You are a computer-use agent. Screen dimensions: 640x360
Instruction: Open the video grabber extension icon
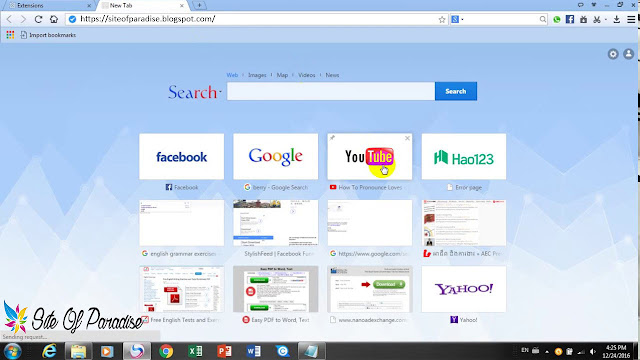point(584,19)
